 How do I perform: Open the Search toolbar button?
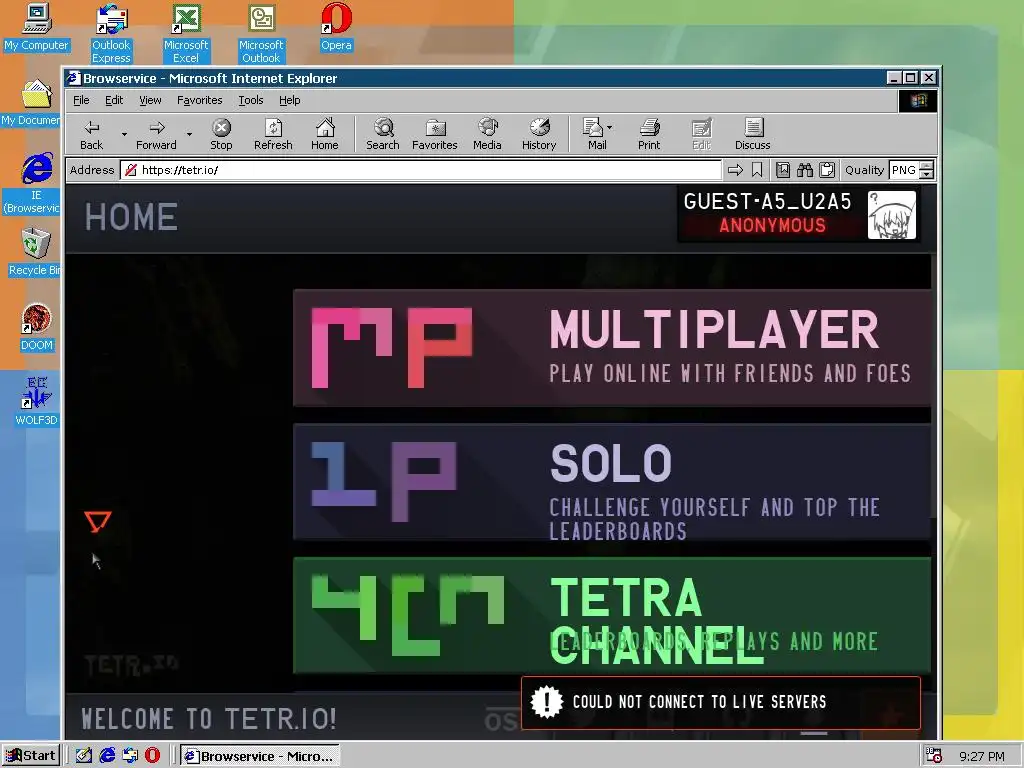383,135
